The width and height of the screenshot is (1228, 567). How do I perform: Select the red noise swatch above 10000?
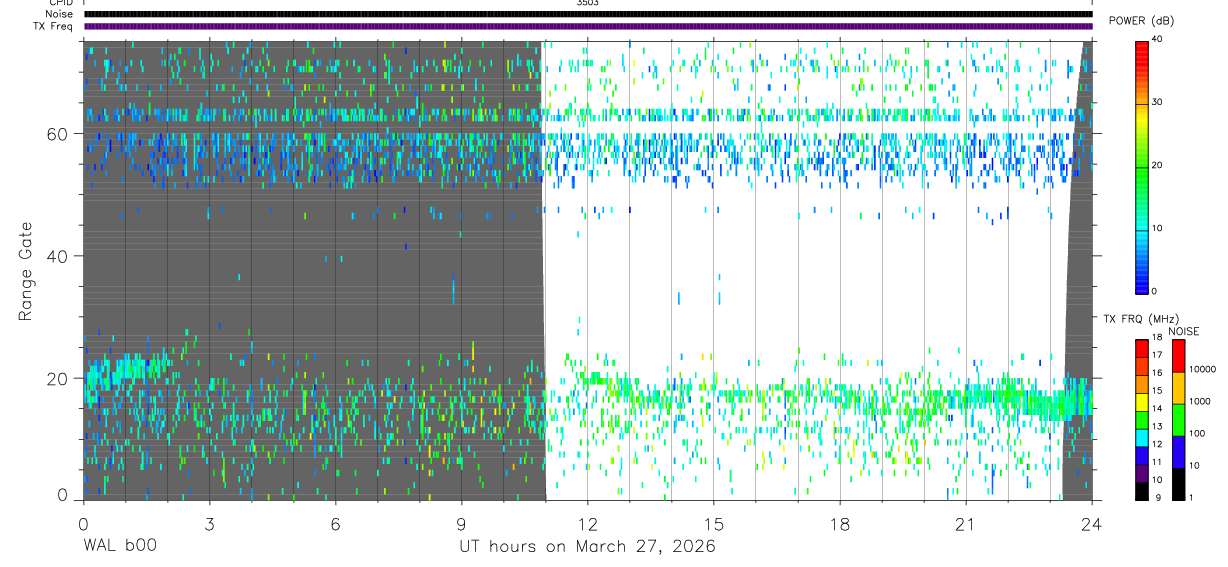pyautogui.click(x=1178, y=356)
